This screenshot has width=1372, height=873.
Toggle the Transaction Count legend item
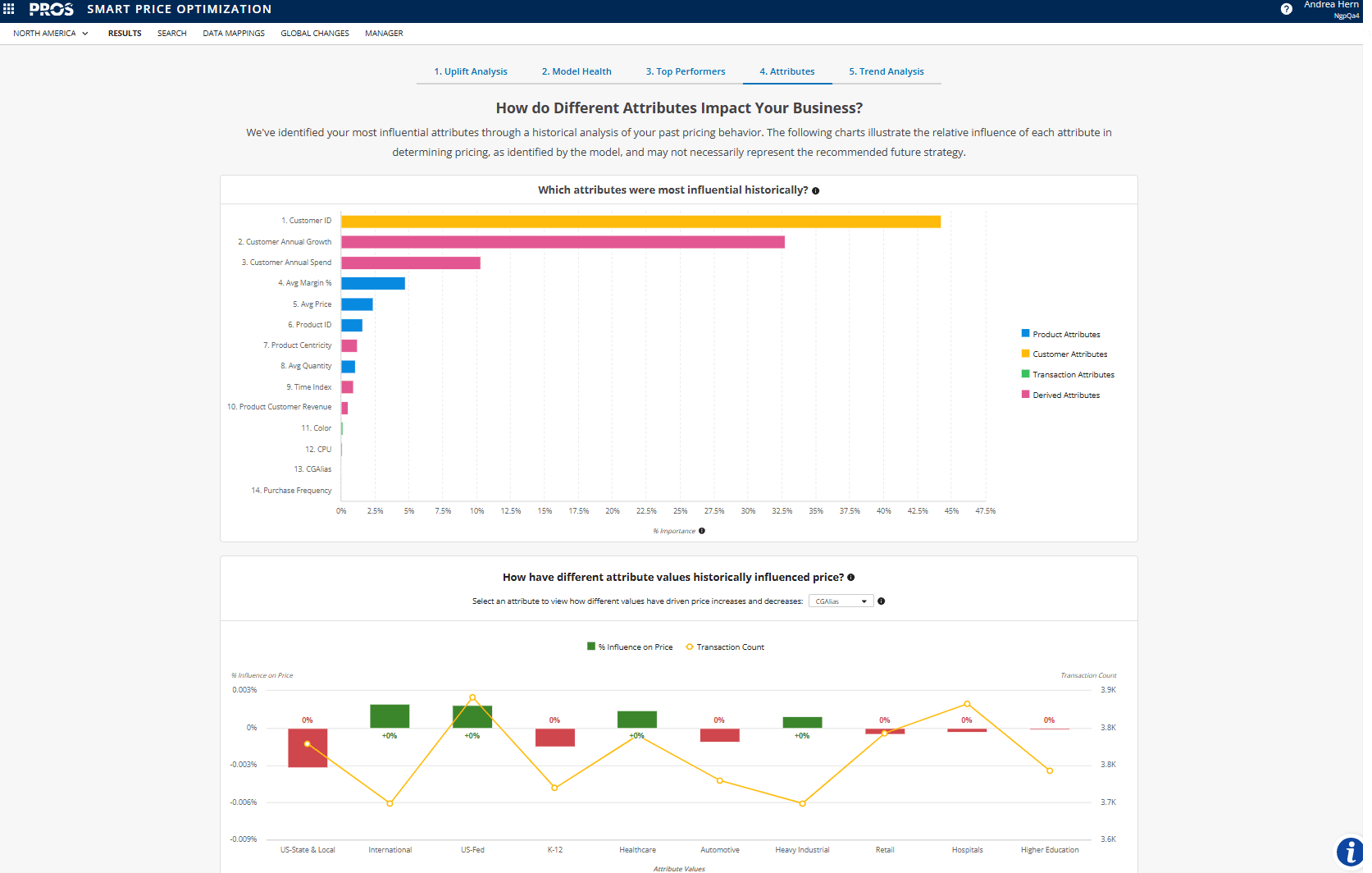pos(725,647)
